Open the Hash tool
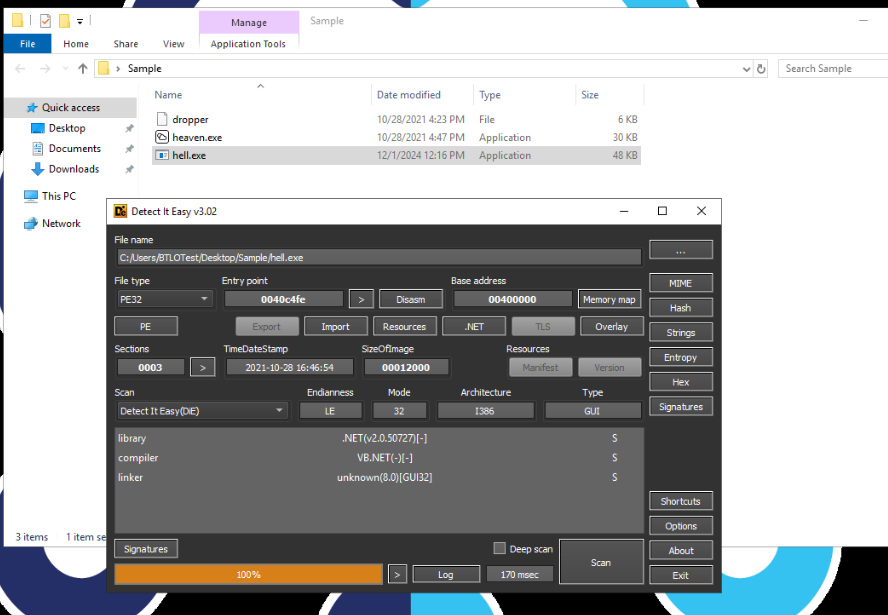Viewport: 888px width, 615px height. tap(681, 308)
